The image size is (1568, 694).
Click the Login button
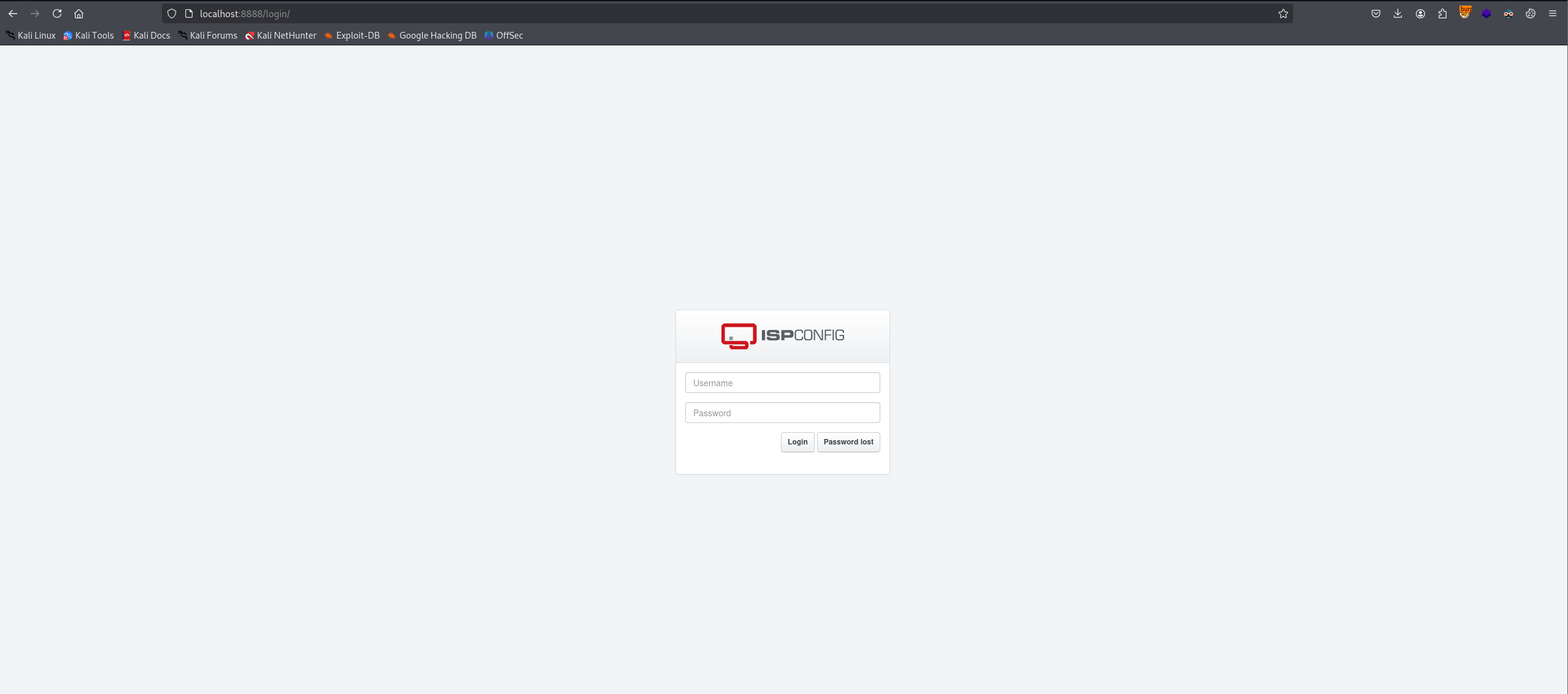(797, 442)
